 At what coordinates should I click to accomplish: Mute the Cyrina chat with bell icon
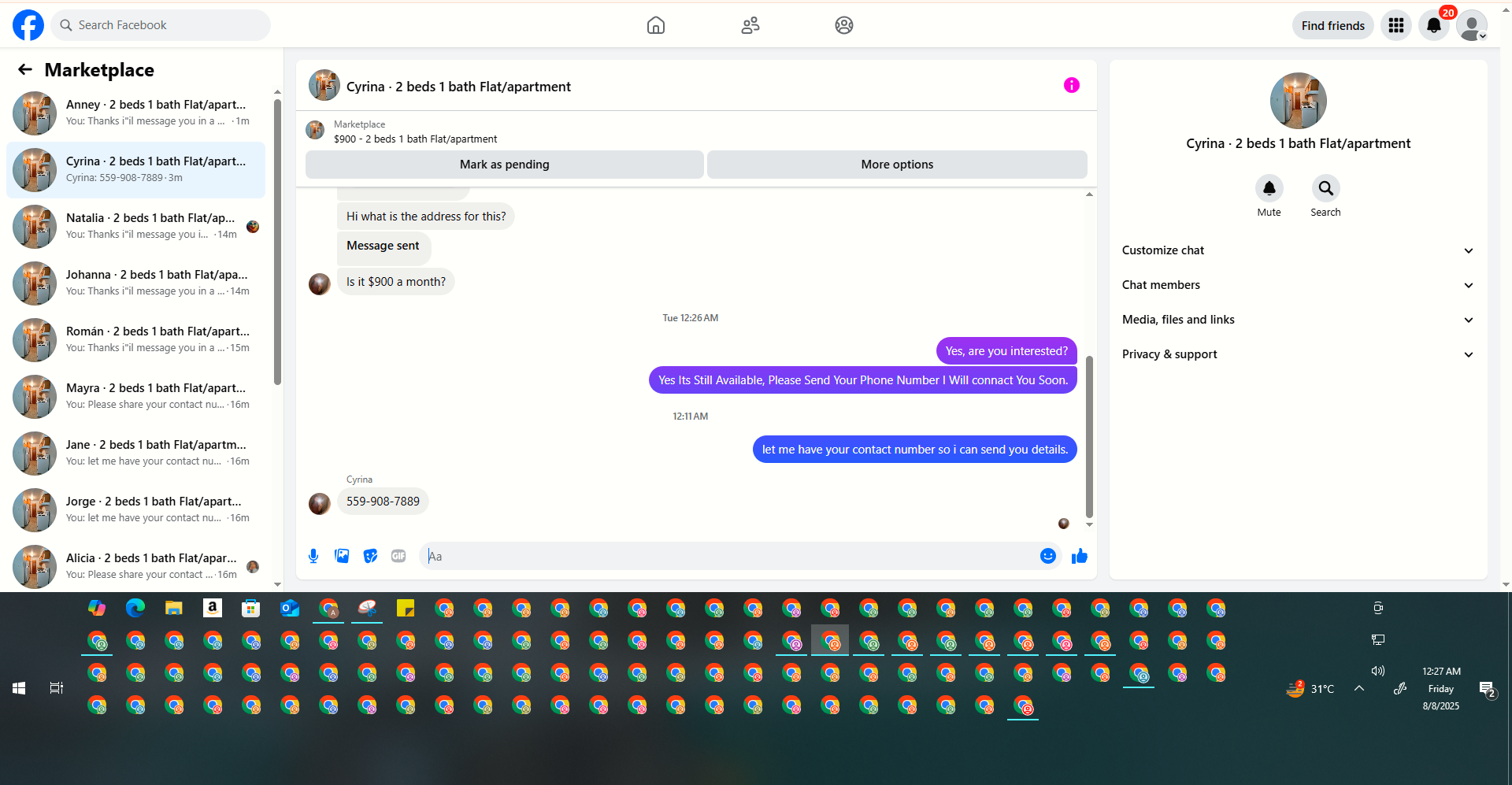click(1269, 188)
